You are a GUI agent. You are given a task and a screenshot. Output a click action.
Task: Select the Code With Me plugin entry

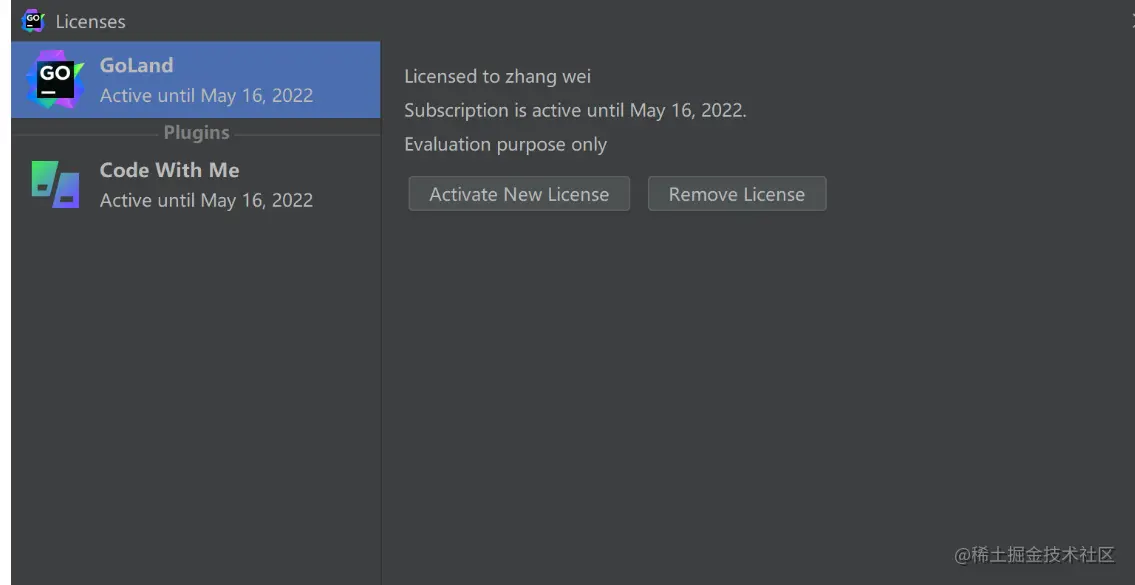point(195,185)
